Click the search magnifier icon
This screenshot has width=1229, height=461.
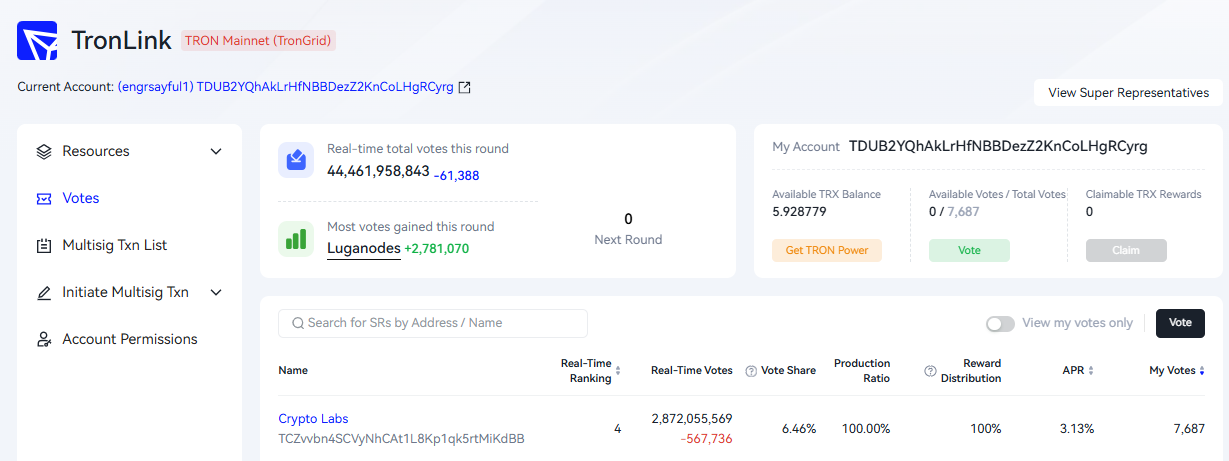pyautogui.click(x=298, y=323)
